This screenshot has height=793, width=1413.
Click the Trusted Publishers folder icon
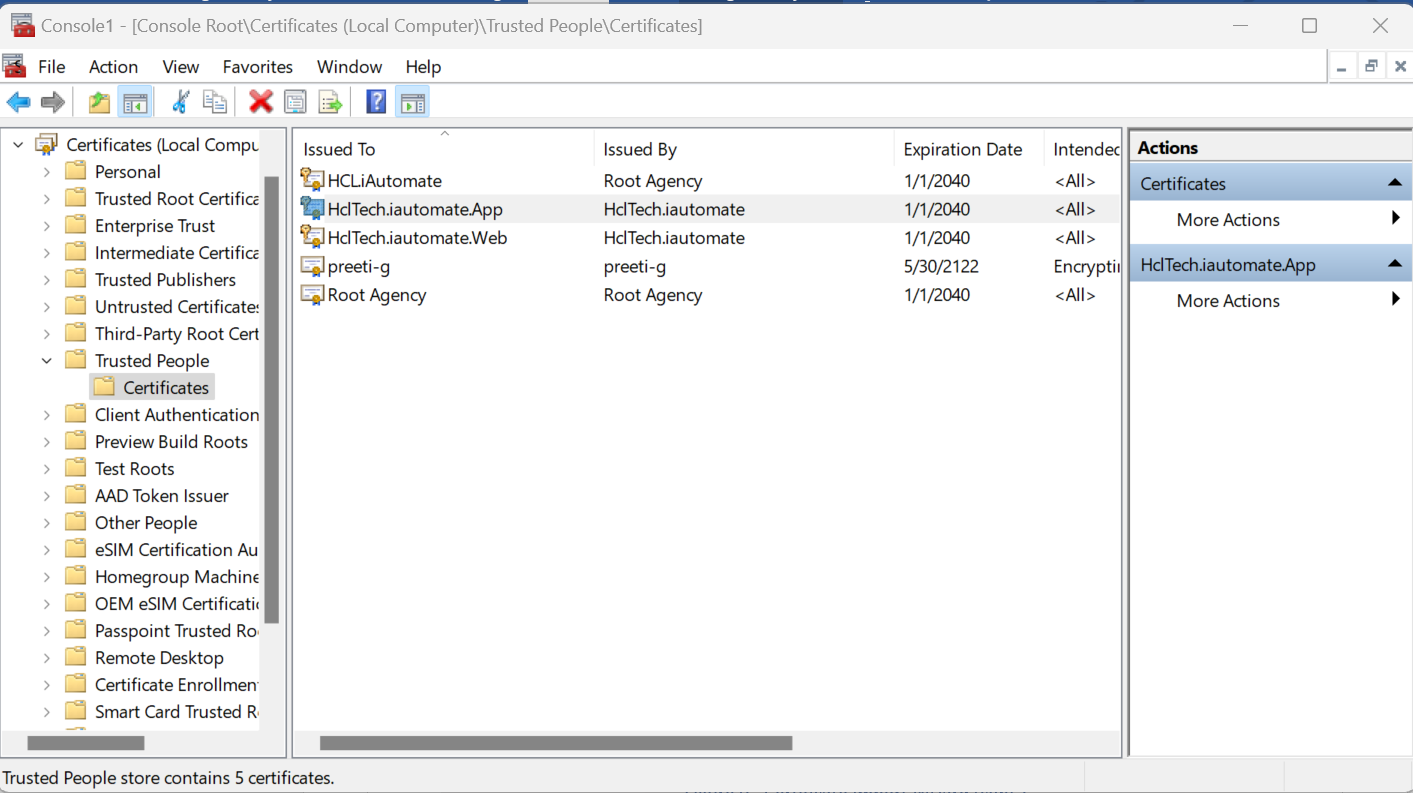click(75, 280)
